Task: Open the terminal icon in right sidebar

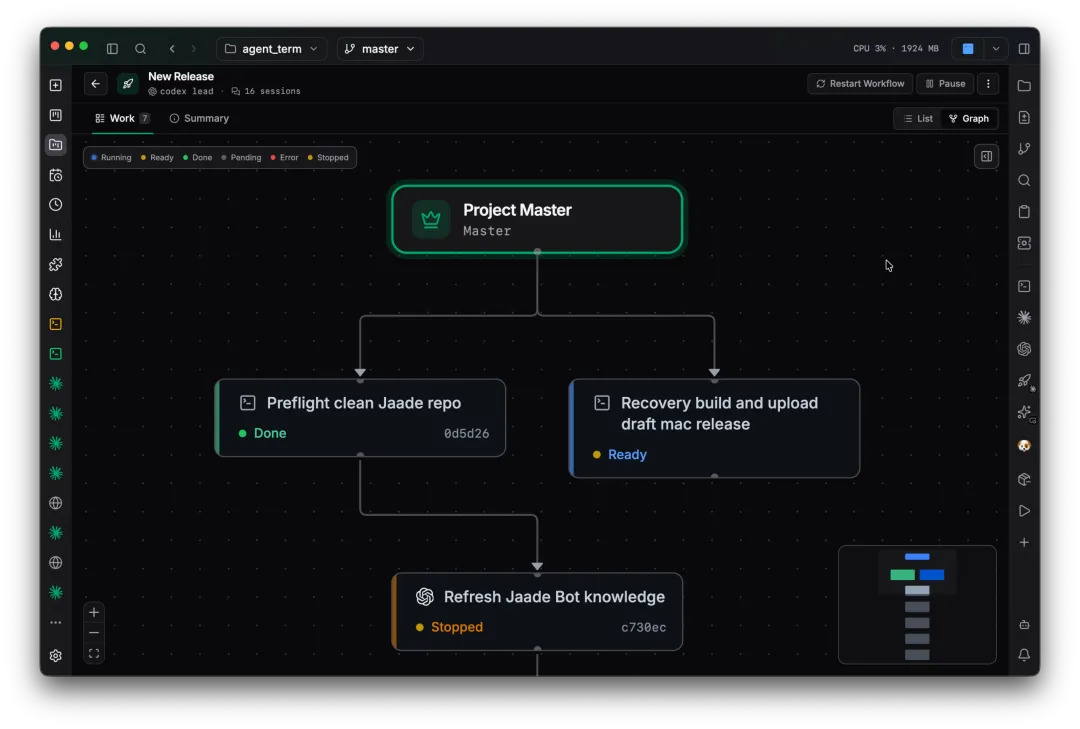Action: (x=1024, y=286)
